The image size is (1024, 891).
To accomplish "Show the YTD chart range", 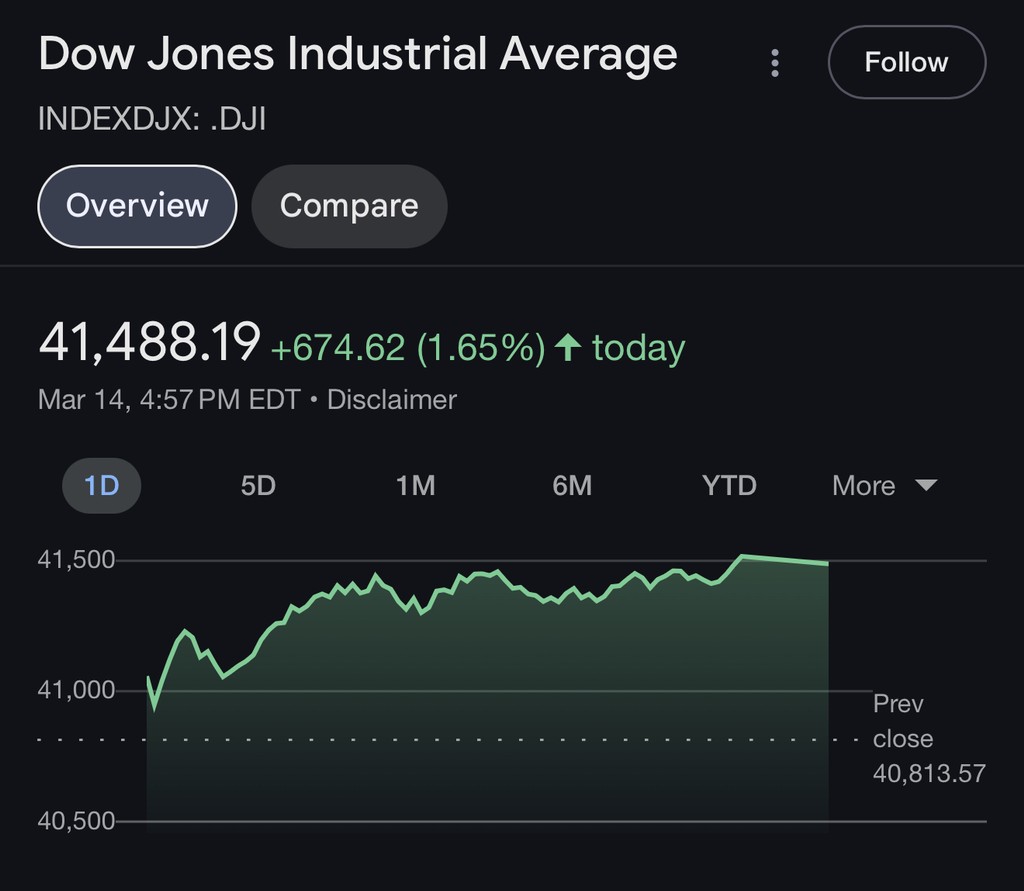I will click(729, 486).
